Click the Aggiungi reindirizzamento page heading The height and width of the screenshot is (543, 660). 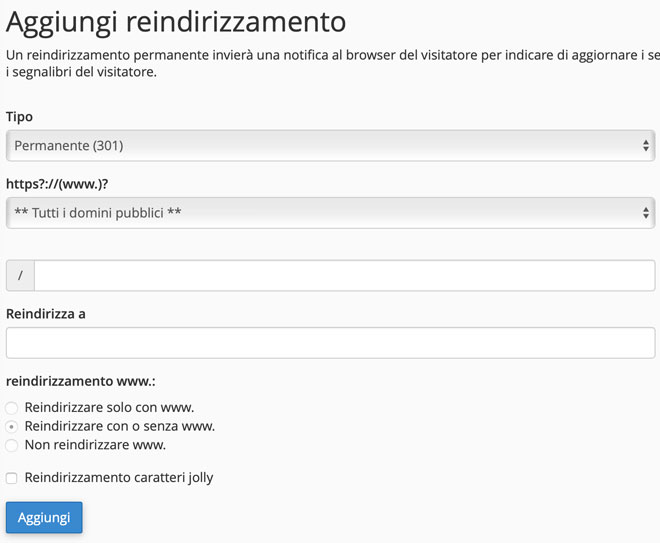176,21
